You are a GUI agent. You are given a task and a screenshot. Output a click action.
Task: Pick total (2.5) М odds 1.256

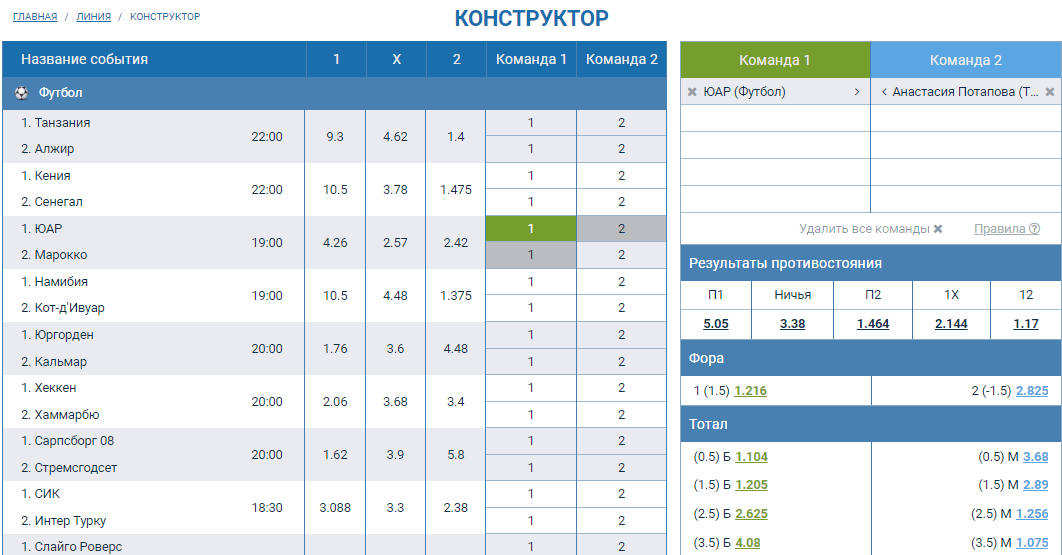tap(1032, 514)
